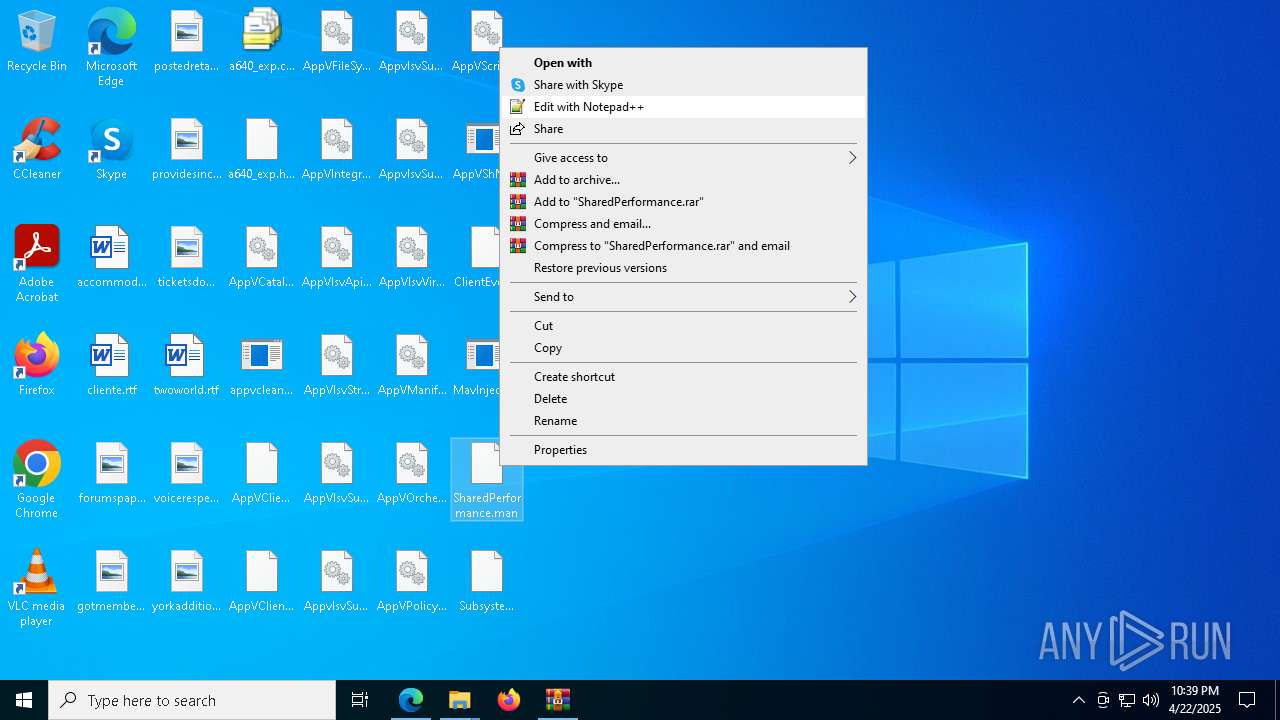The image size is (1280, 720).
Task: Choose the Share context menu entry
Action: click(x=683, y=129)
